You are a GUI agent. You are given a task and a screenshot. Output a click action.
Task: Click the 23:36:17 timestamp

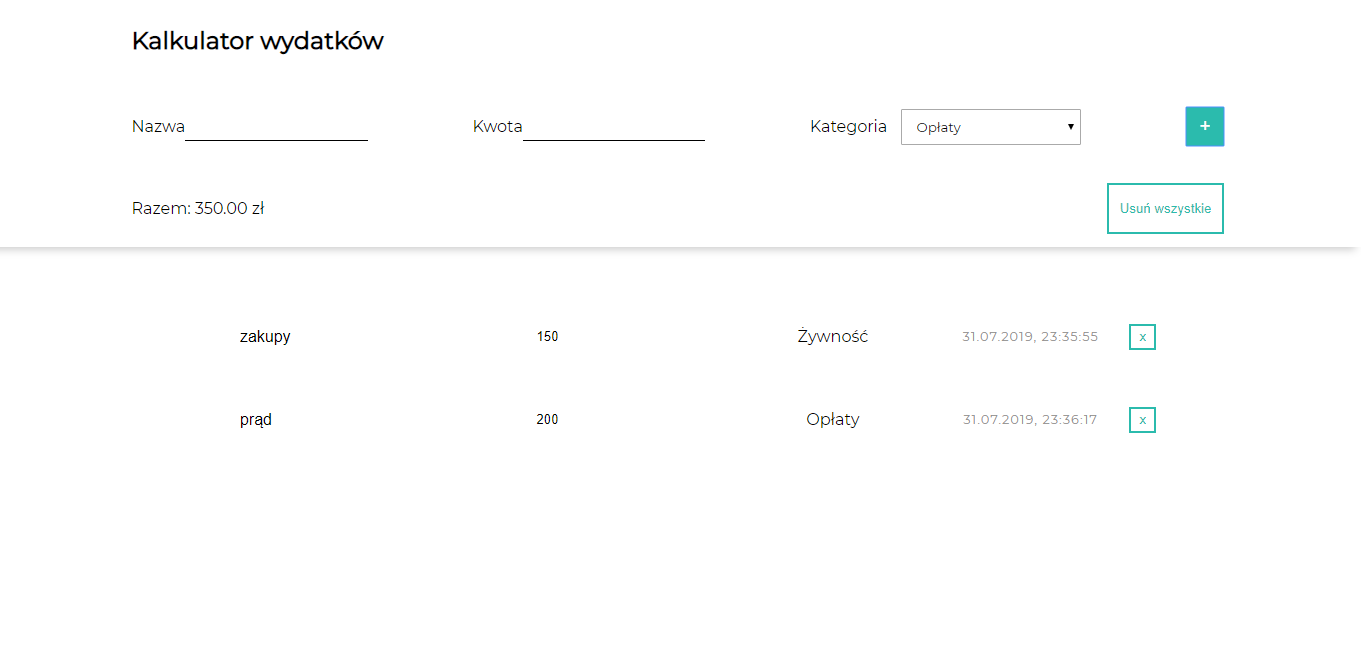[x=1030, y=420]
